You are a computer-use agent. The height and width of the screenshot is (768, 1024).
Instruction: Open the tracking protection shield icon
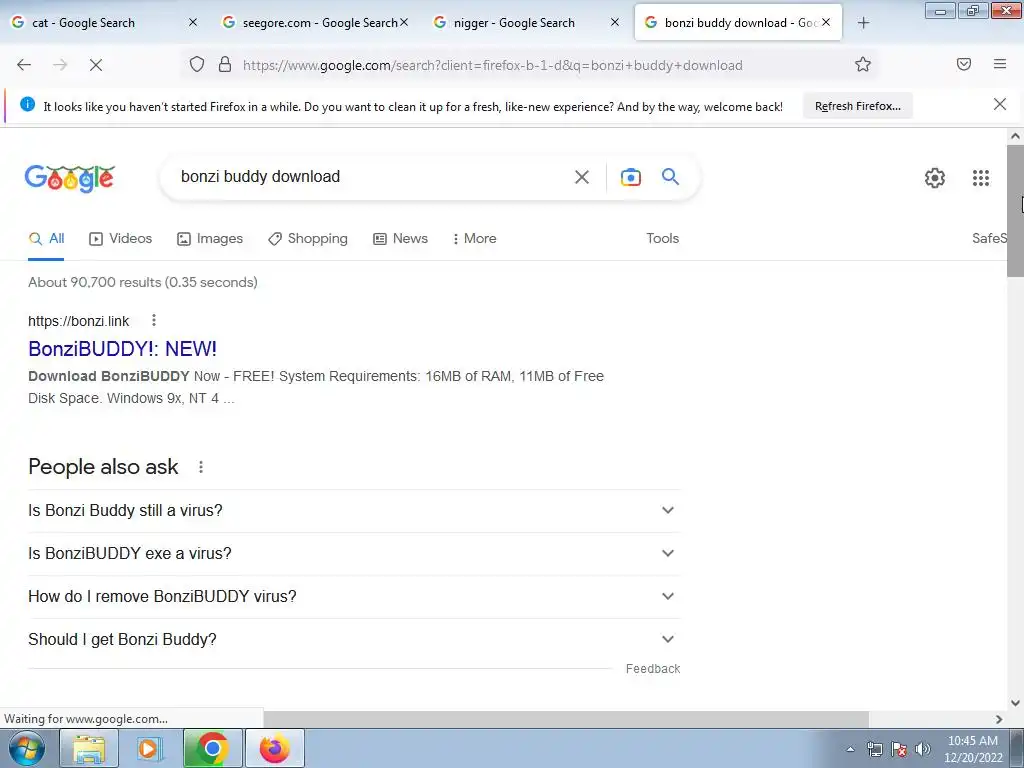(x=197, y=65)
